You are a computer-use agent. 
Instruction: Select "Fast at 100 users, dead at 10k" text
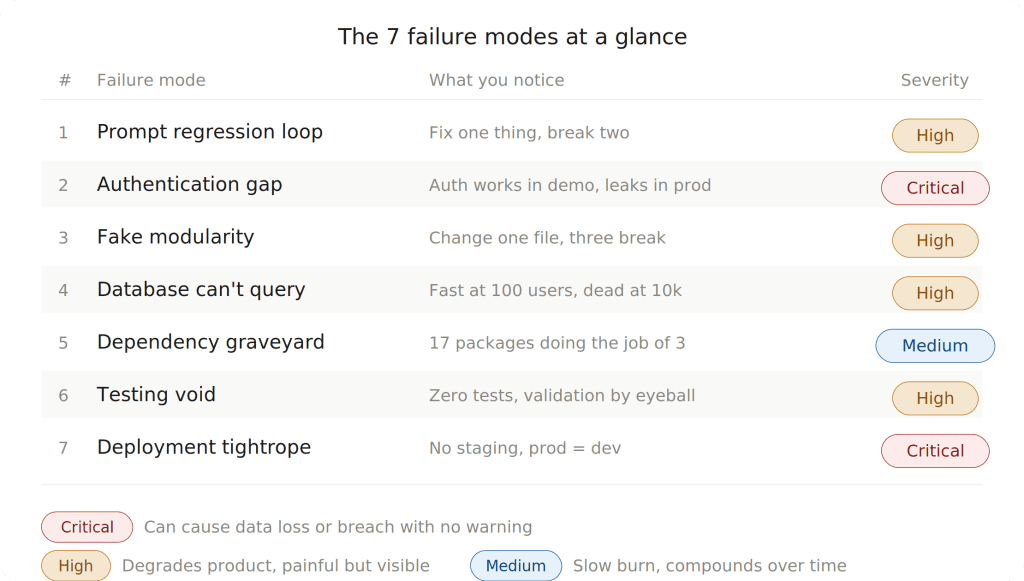(x=555, y=290)
